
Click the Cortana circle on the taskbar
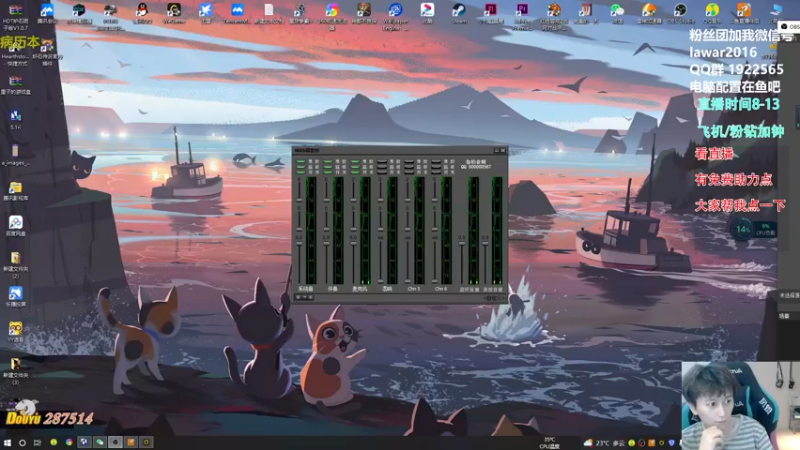22,442
